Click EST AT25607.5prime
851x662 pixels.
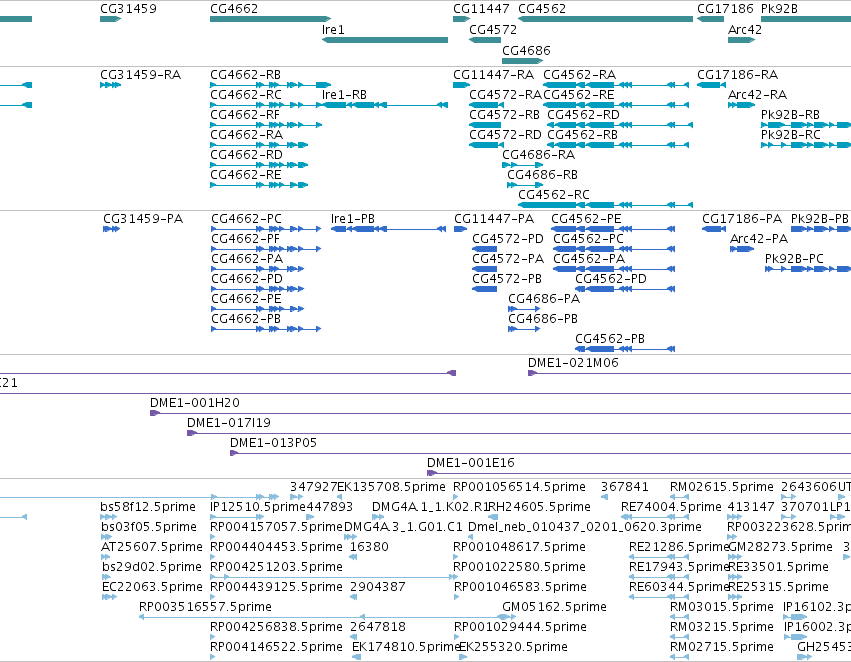[105, 557]
